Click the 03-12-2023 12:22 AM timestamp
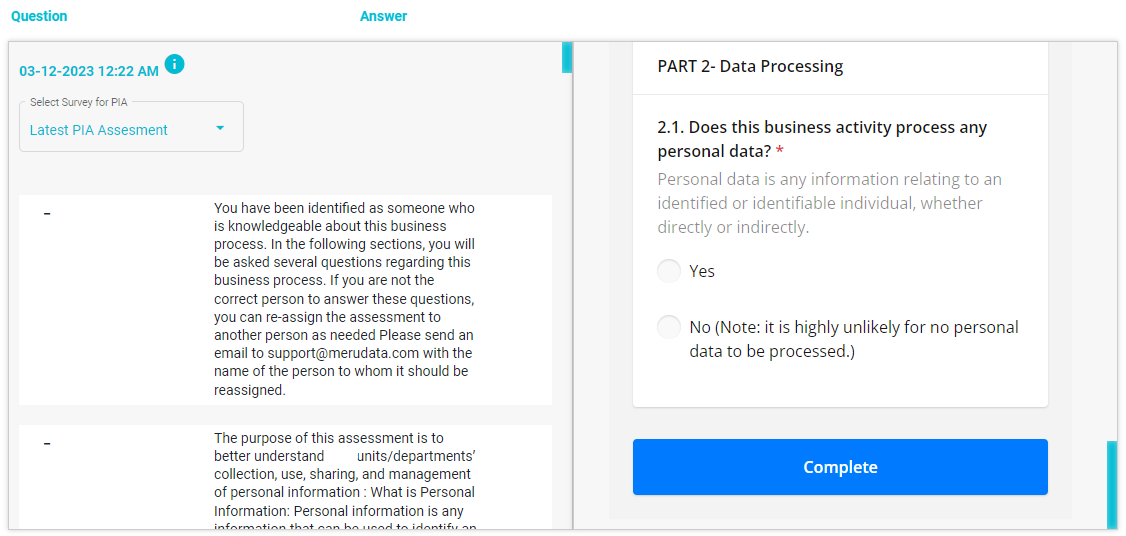The height and width of the screenshot is (536, 1126). pyautogui.click(x=89, y=71)
